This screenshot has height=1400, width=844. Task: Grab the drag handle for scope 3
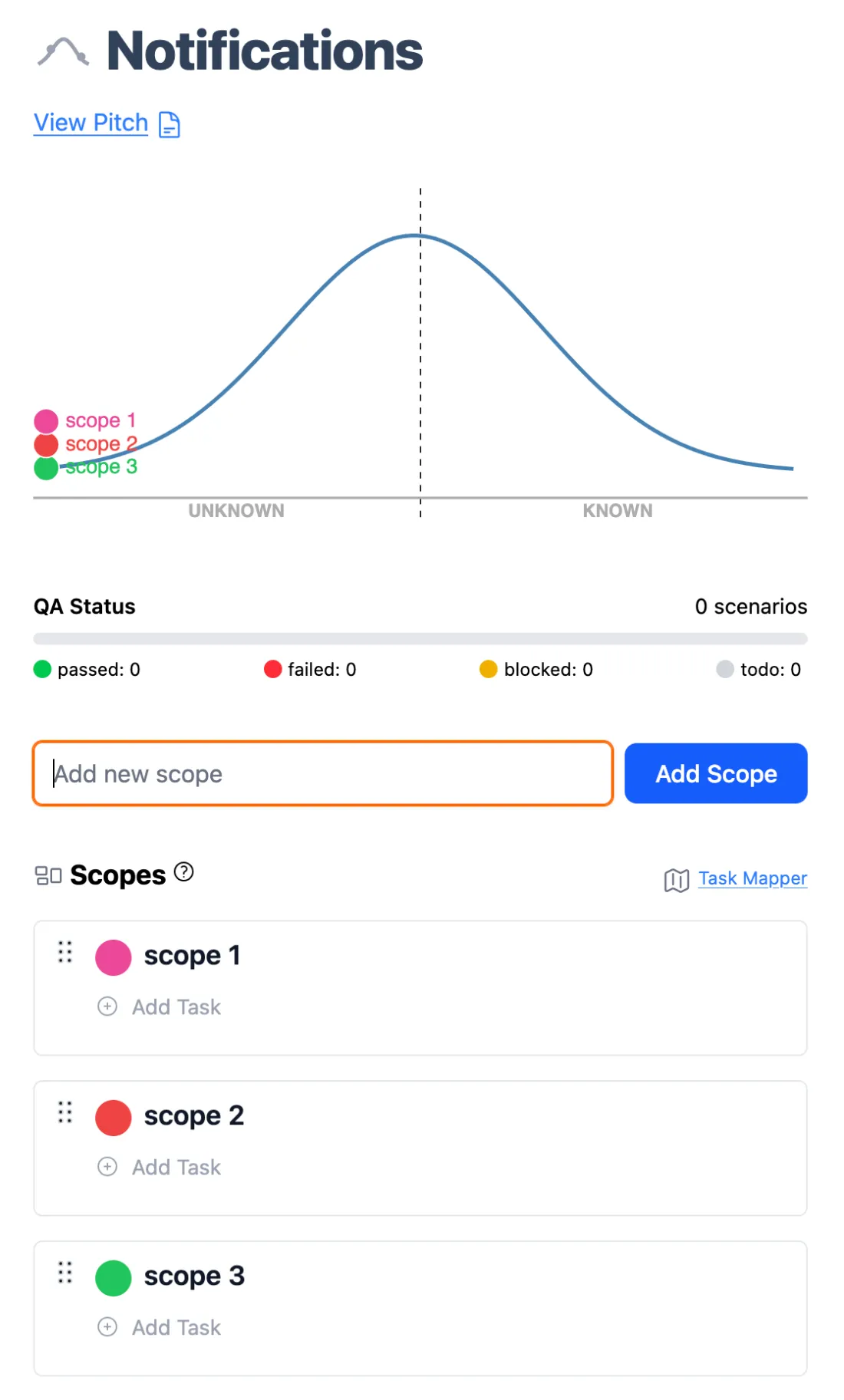65,1273
